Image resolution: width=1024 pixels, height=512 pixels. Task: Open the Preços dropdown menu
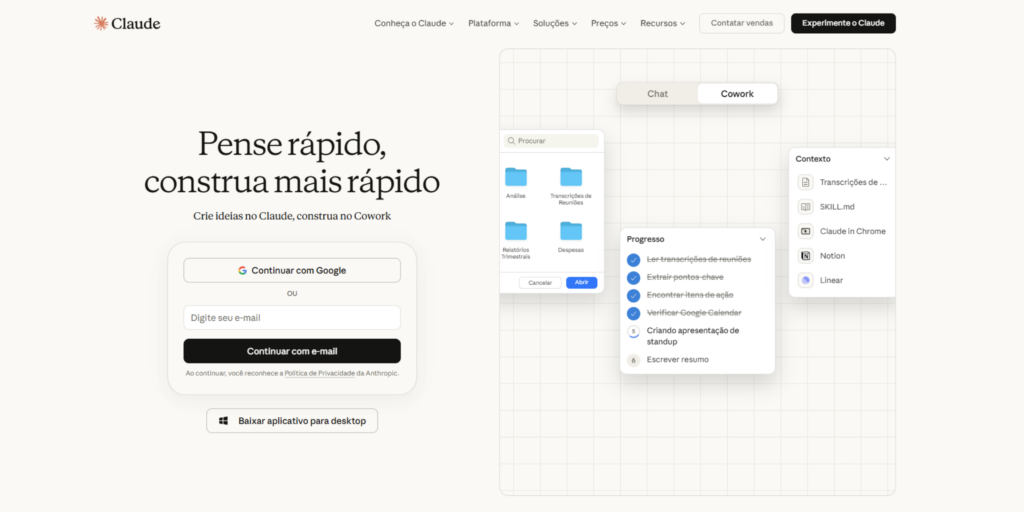(x=609, y=24)
